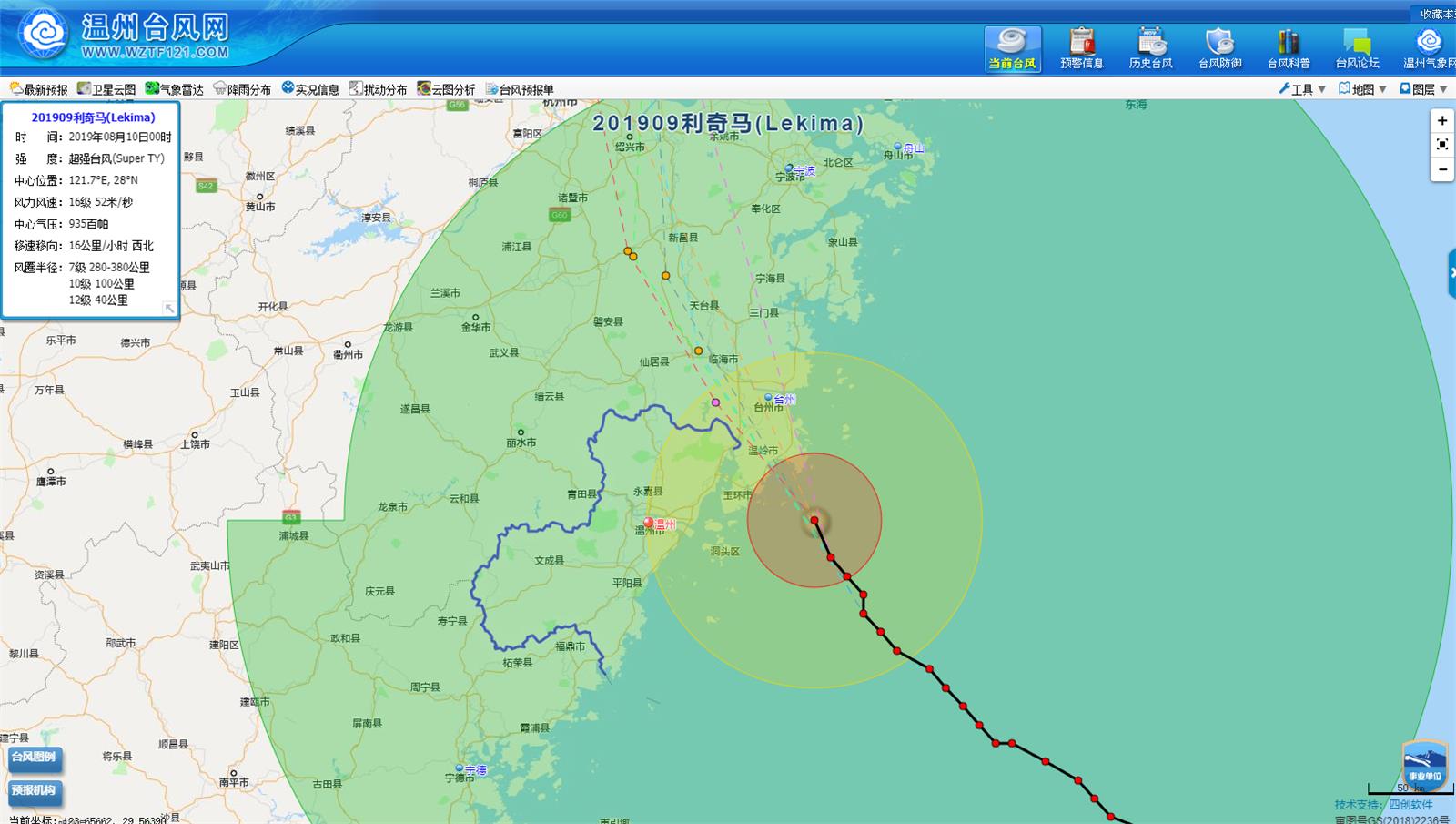Open the 历史台风 historical typhoon icon
The image size is (1456, 824).
[x=1150, y=48]
